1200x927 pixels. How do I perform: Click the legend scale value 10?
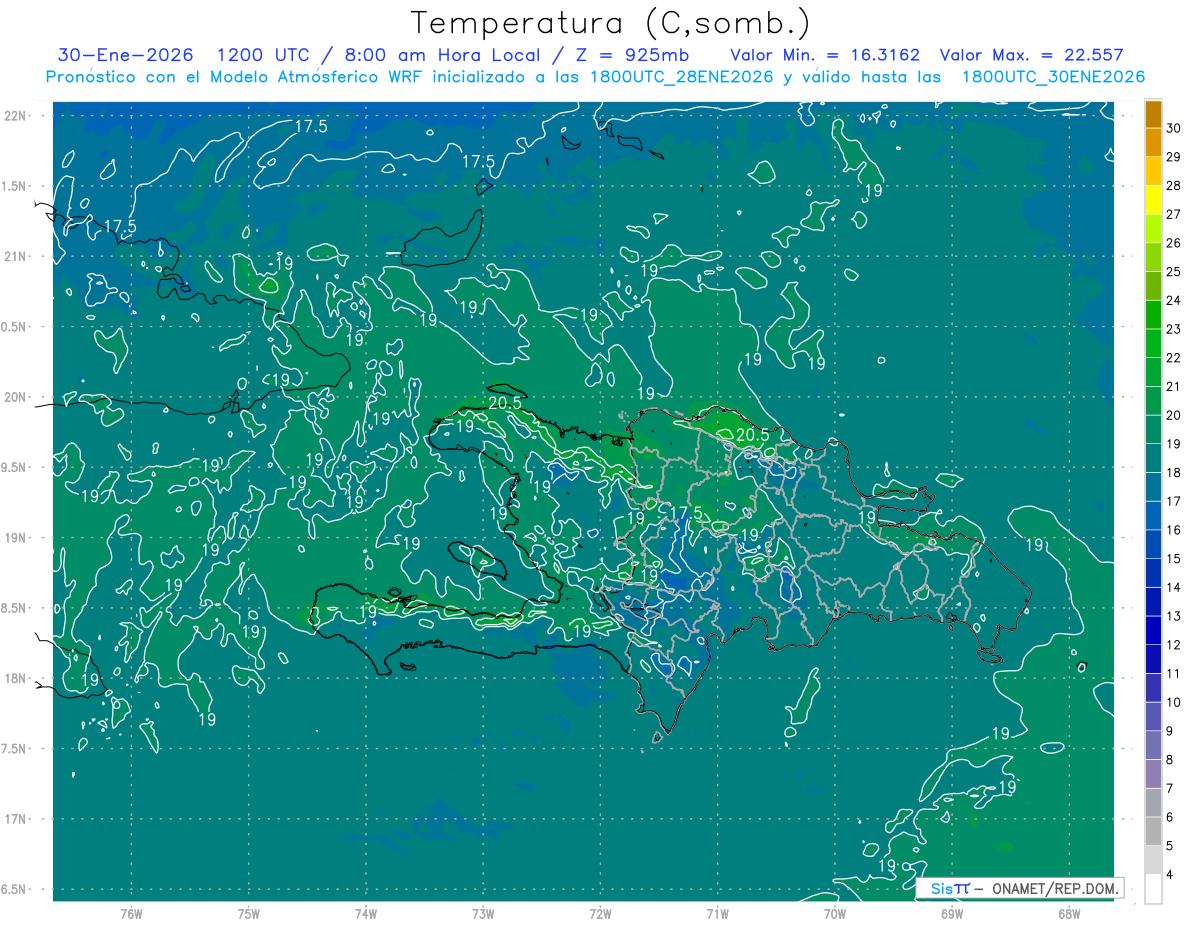[1173, 703]
